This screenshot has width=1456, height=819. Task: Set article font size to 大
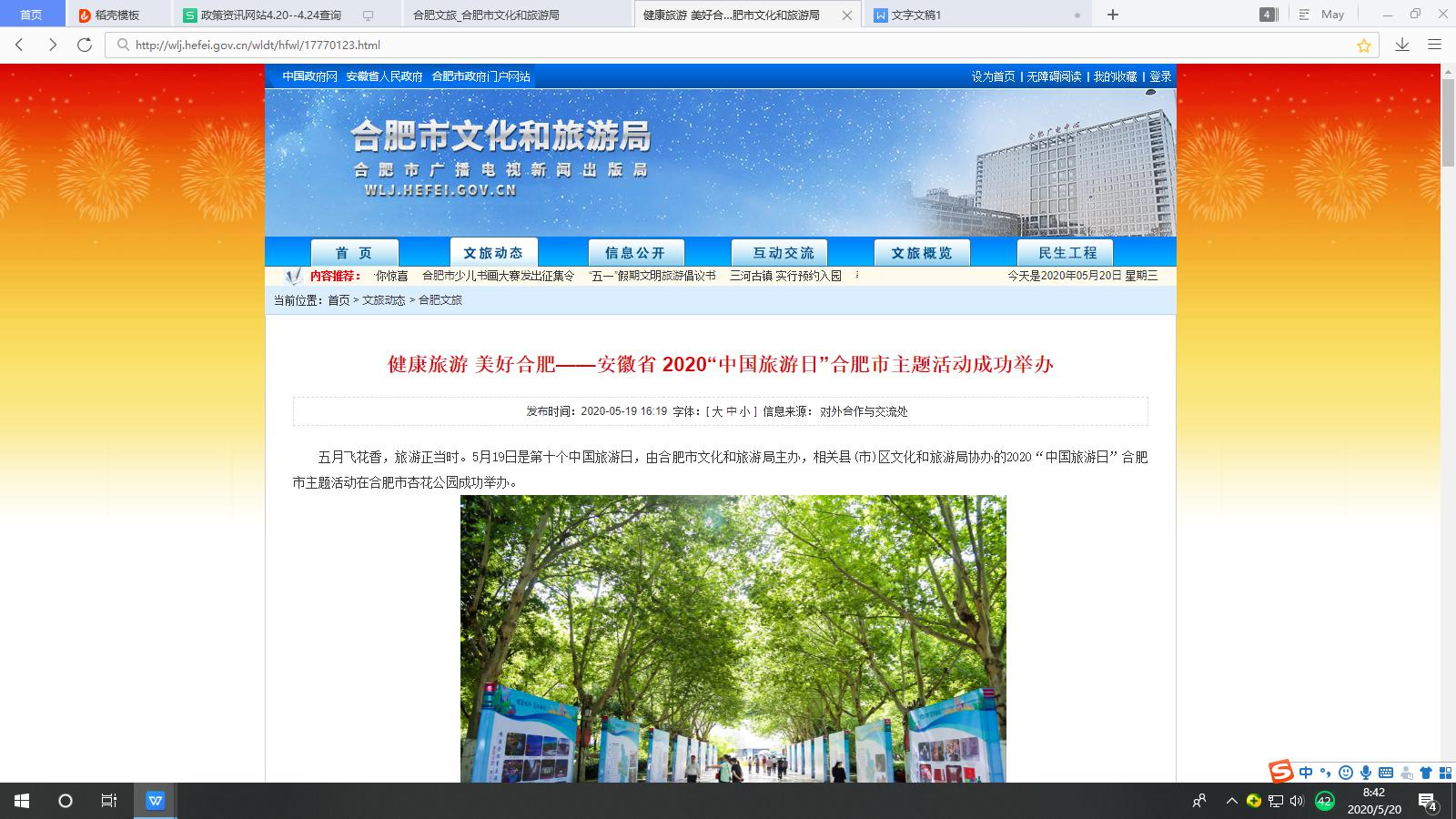(x=717, y=411)
